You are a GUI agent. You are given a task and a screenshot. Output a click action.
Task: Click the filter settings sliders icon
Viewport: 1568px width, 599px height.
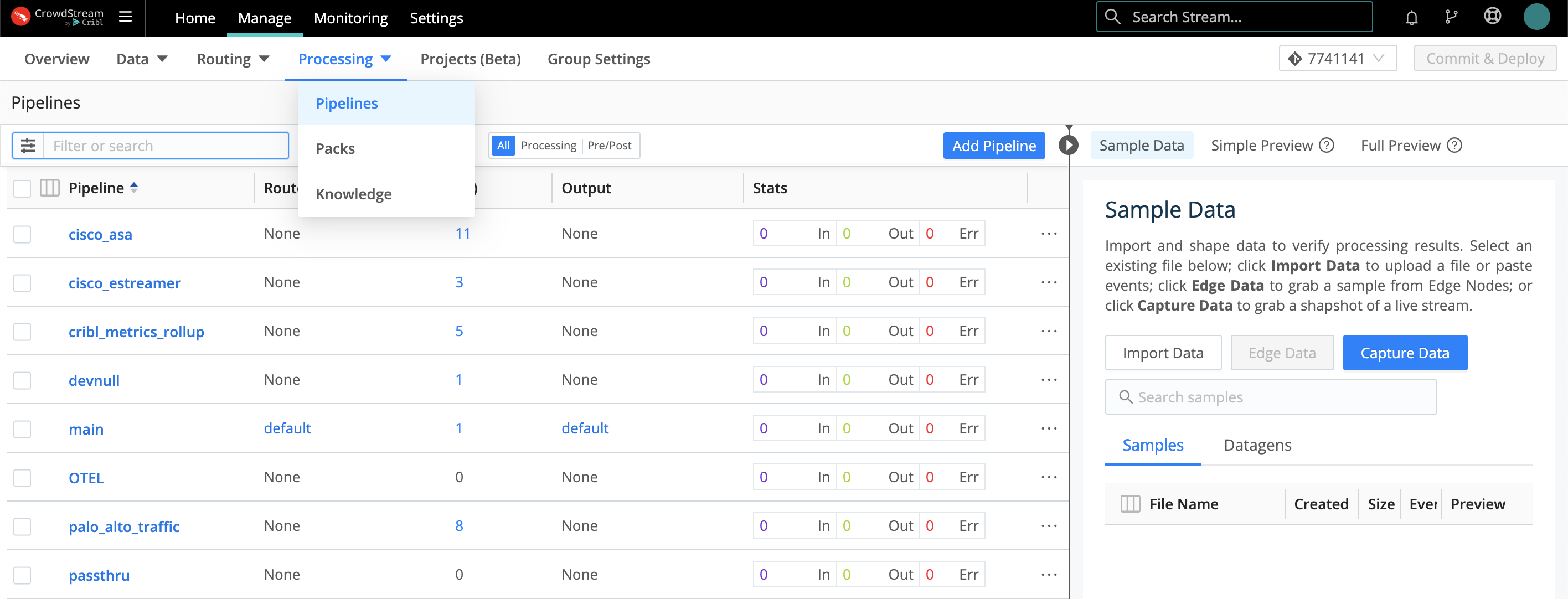[x=29, y=146]
